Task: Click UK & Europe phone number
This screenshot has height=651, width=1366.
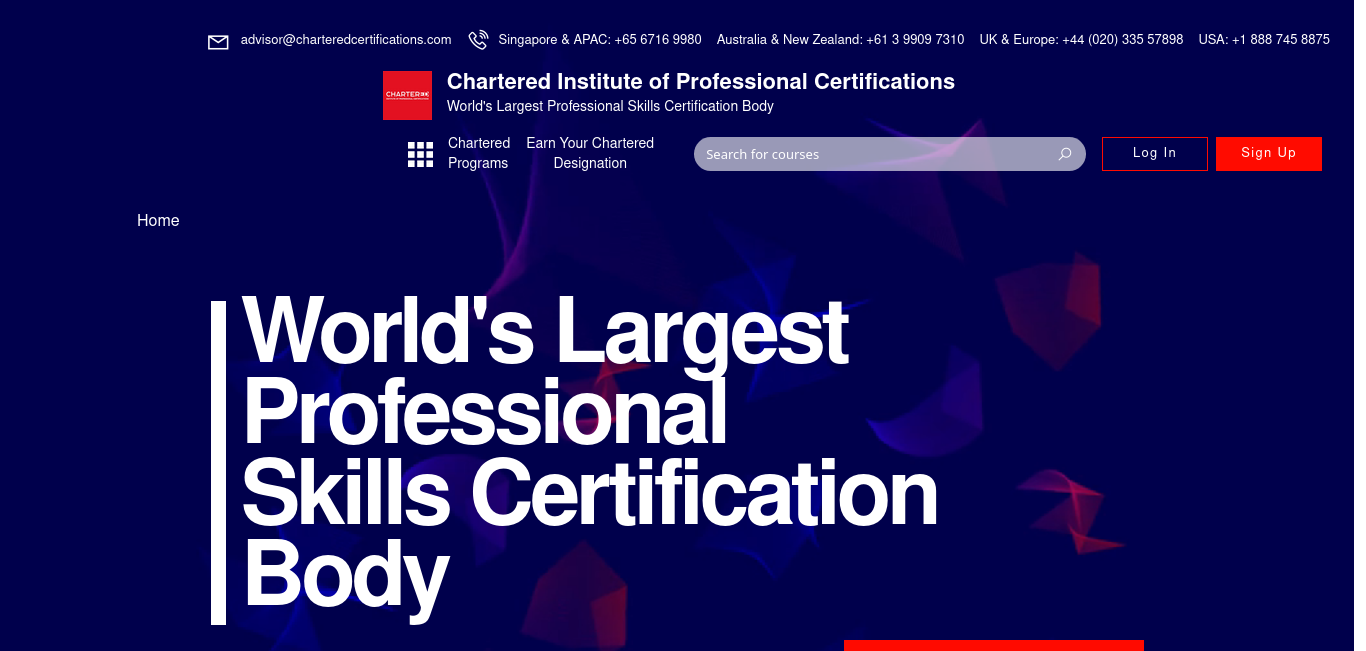Action: pyautogui.click(x=1082, y=40)
